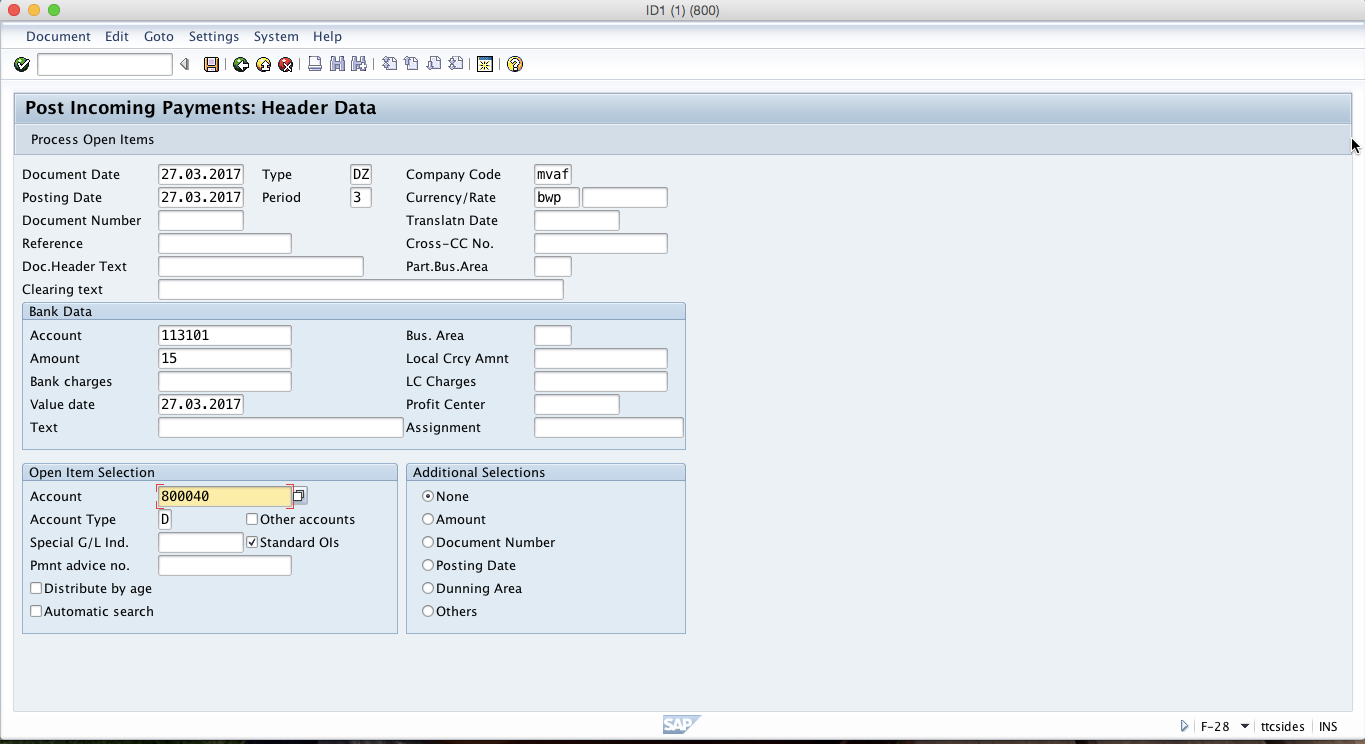The width and height of the screenshot is (1365, 744).
Task: Expand the status bar triangle arrow
Action: (1184, 726)
